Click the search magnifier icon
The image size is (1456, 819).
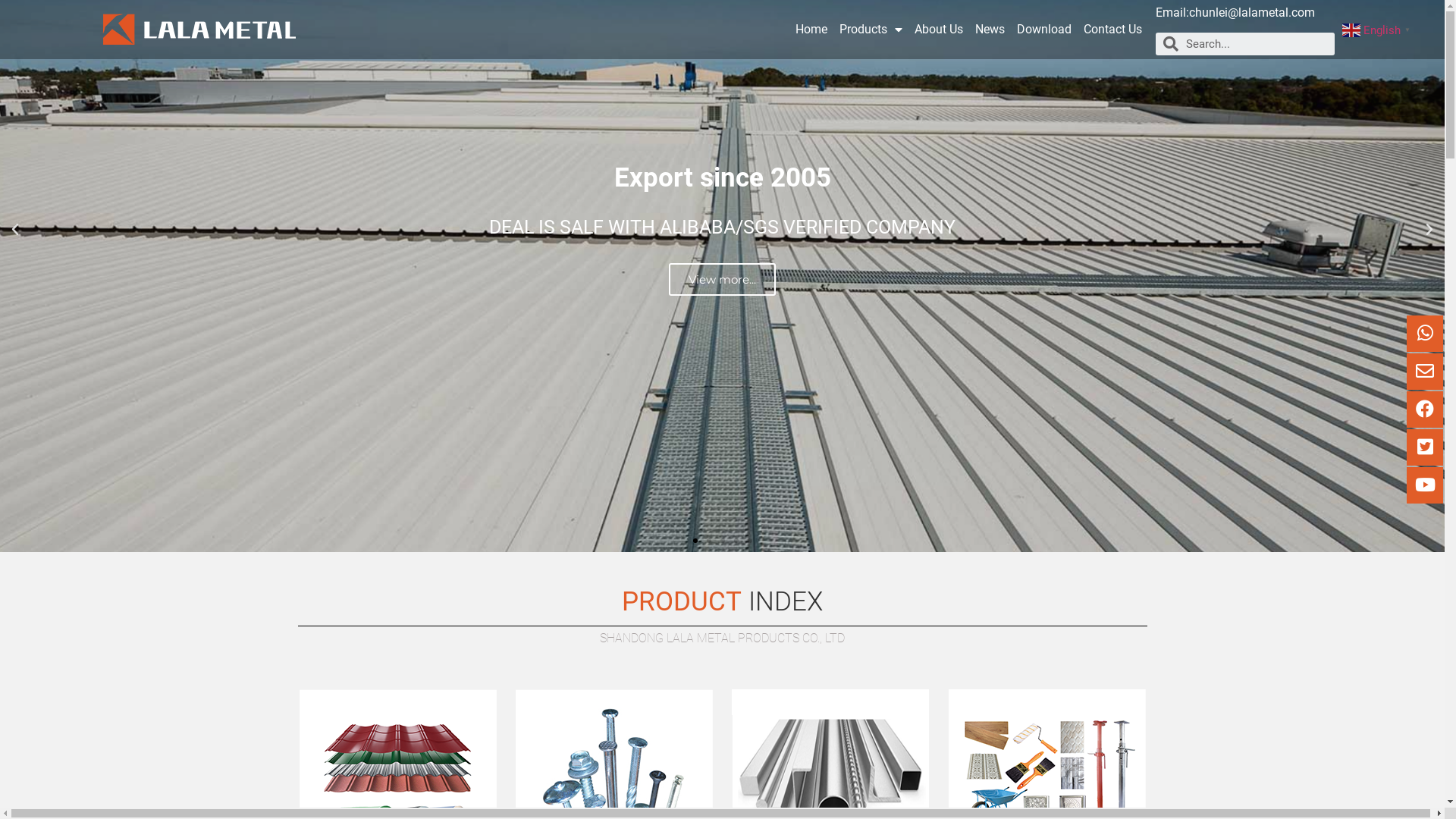1170,44
